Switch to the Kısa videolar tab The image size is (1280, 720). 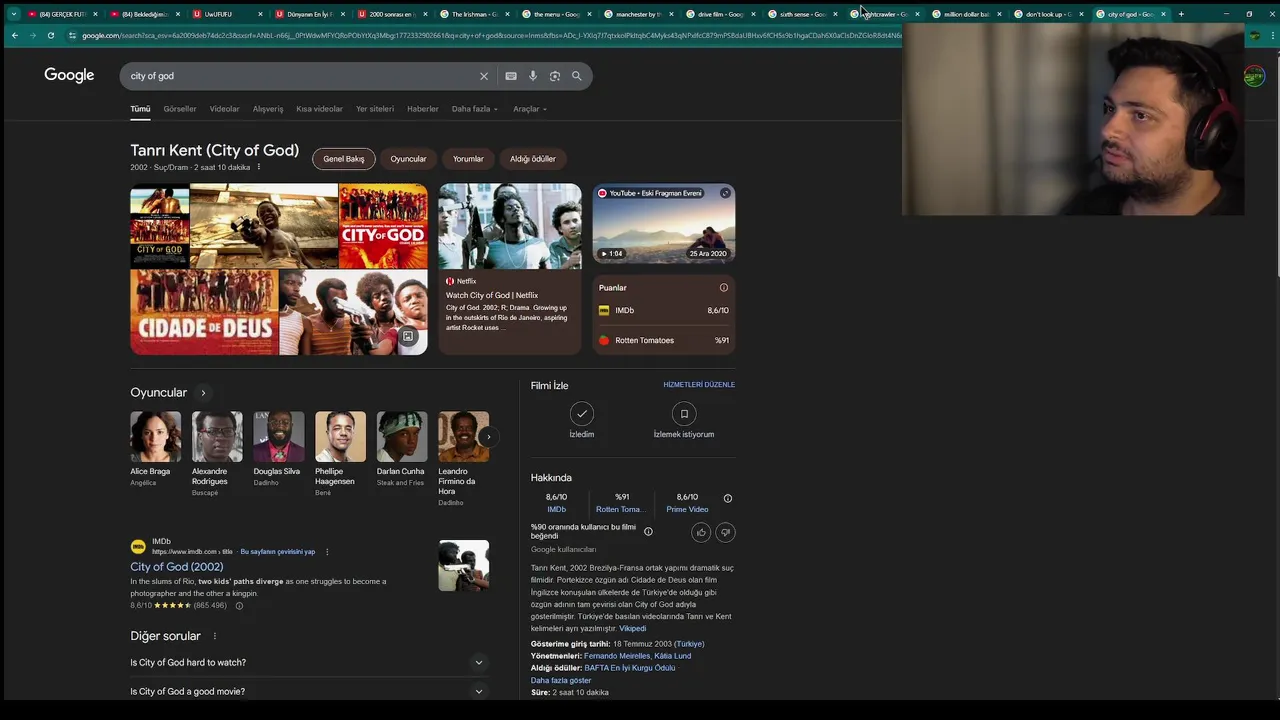pos(319,109)
